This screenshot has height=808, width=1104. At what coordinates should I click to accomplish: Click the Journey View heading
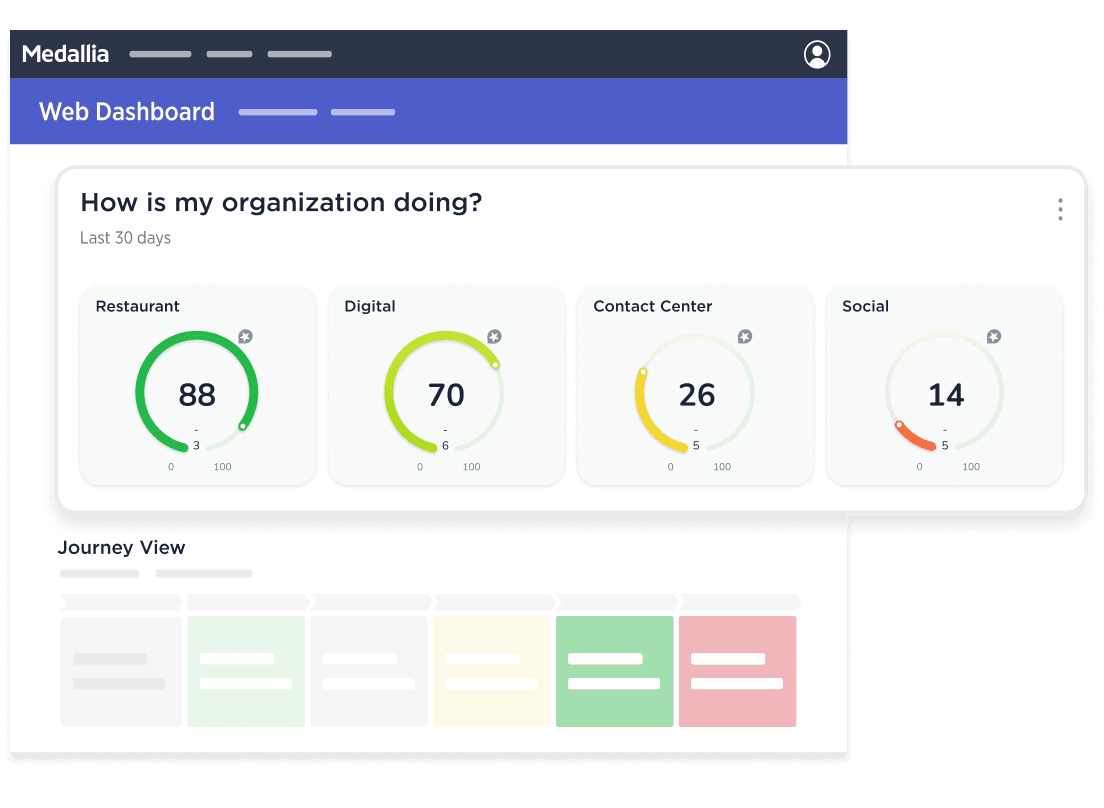(121, 547)
